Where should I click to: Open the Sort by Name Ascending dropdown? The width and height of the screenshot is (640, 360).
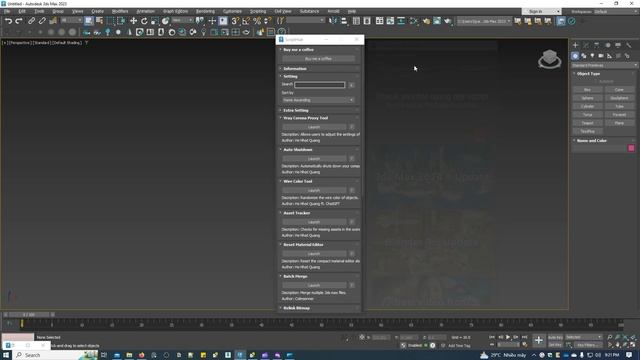coord(318,100)
